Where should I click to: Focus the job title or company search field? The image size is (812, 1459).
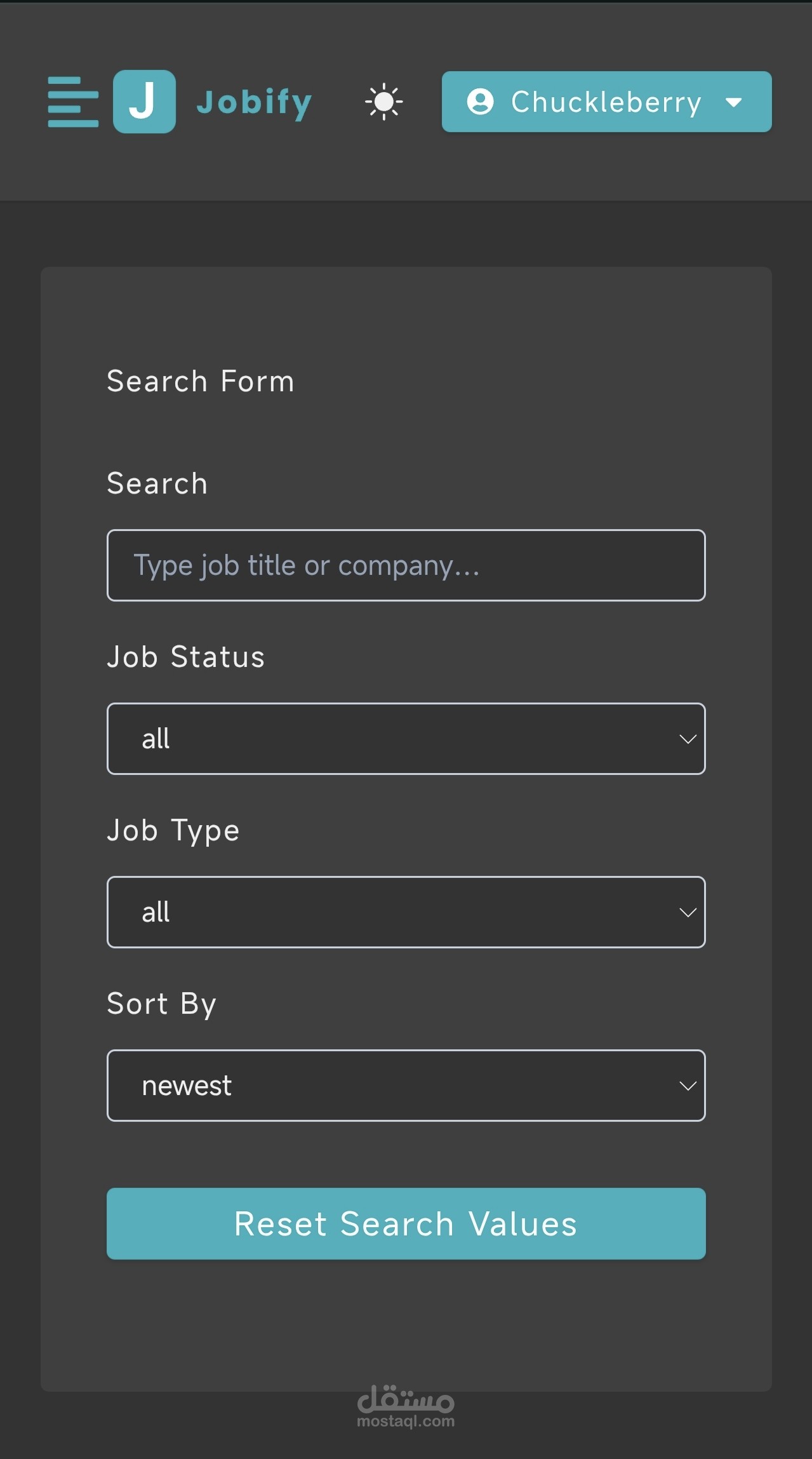(x=406, y=565)
